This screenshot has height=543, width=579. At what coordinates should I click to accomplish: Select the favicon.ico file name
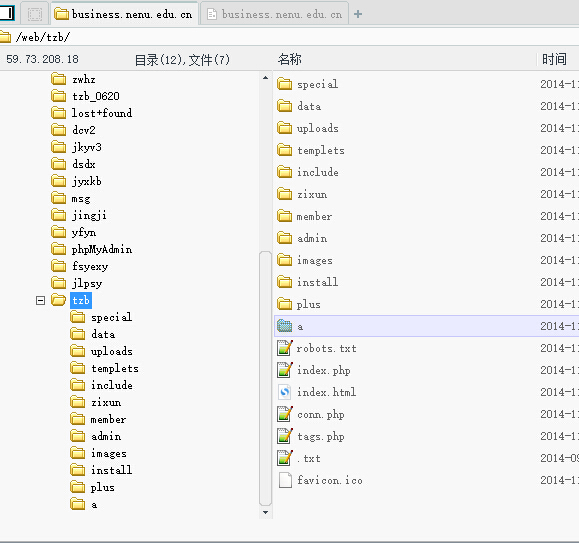click(x=330, y=480)
